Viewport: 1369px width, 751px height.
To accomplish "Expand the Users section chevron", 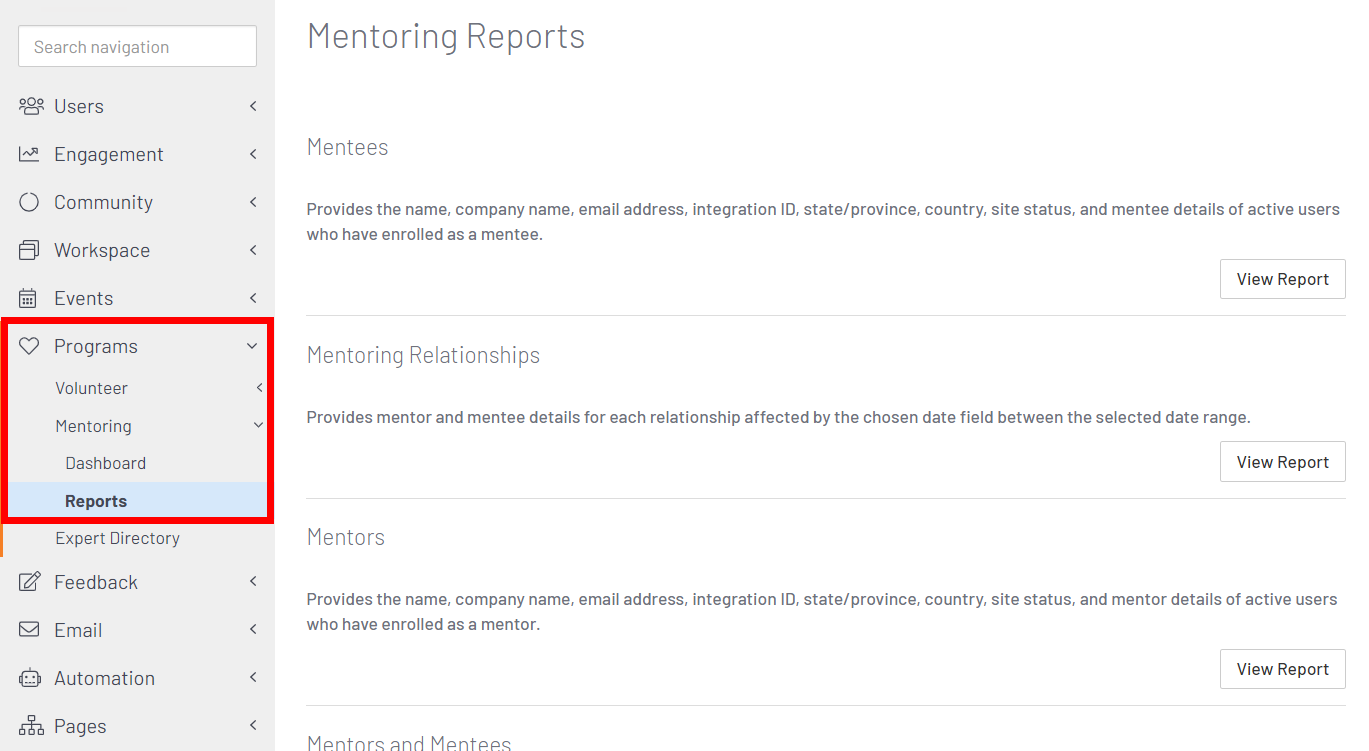I will [x=253, y=106].
